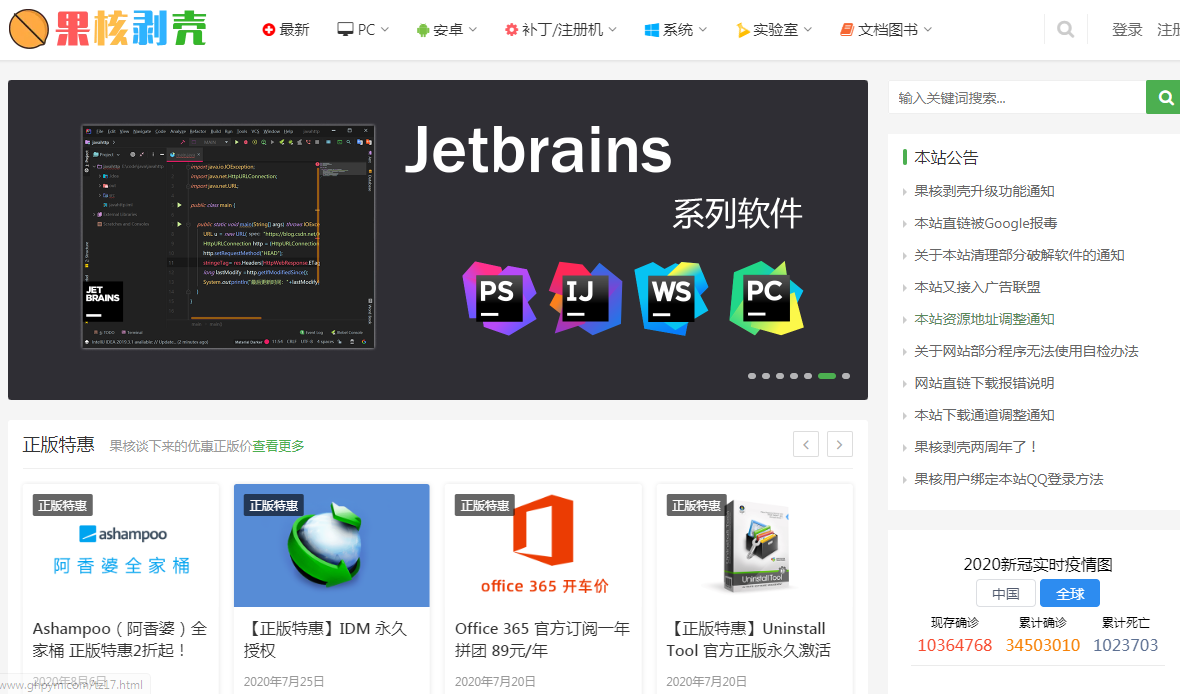This screenshot has height=694, width=1180.
Task: Click the gear icon beside 补丁/注册机
Action: (x=512, y=29)
